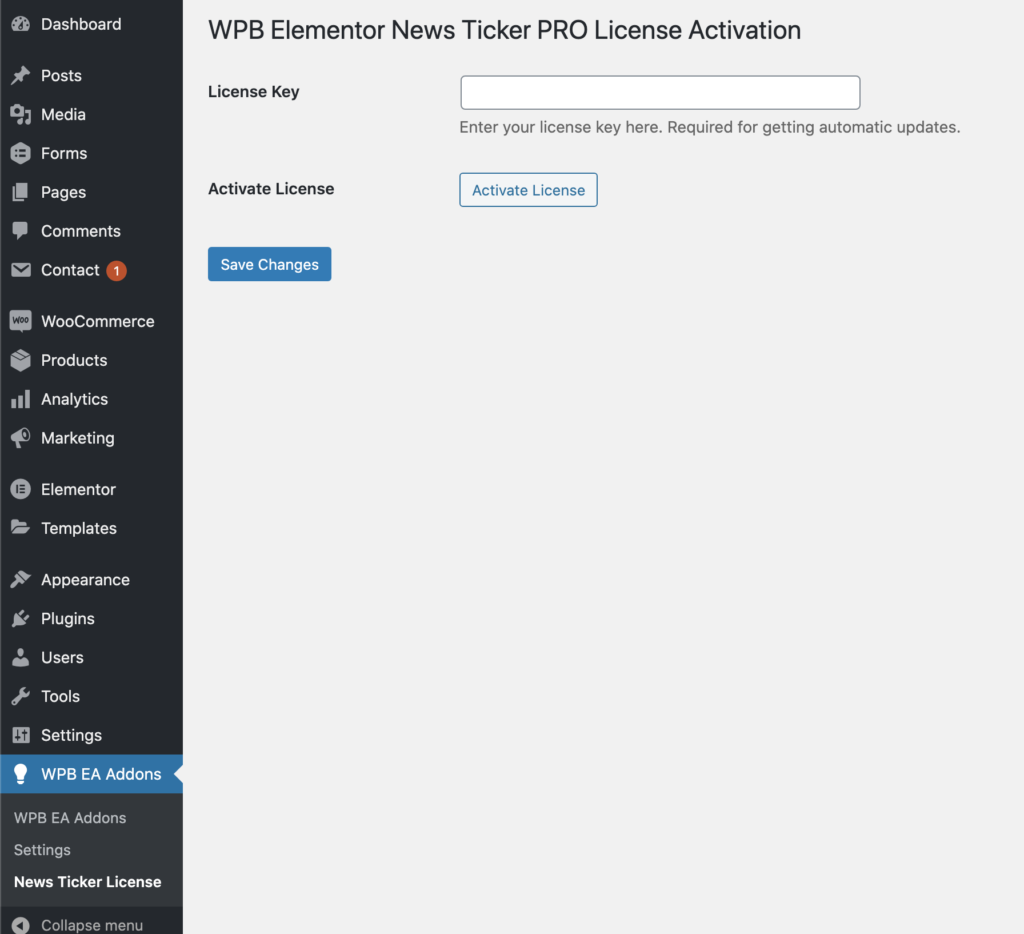The image size is (1024, 934).
Task: Select the highlighted WPB EA Addons menu
Action: 91,774
